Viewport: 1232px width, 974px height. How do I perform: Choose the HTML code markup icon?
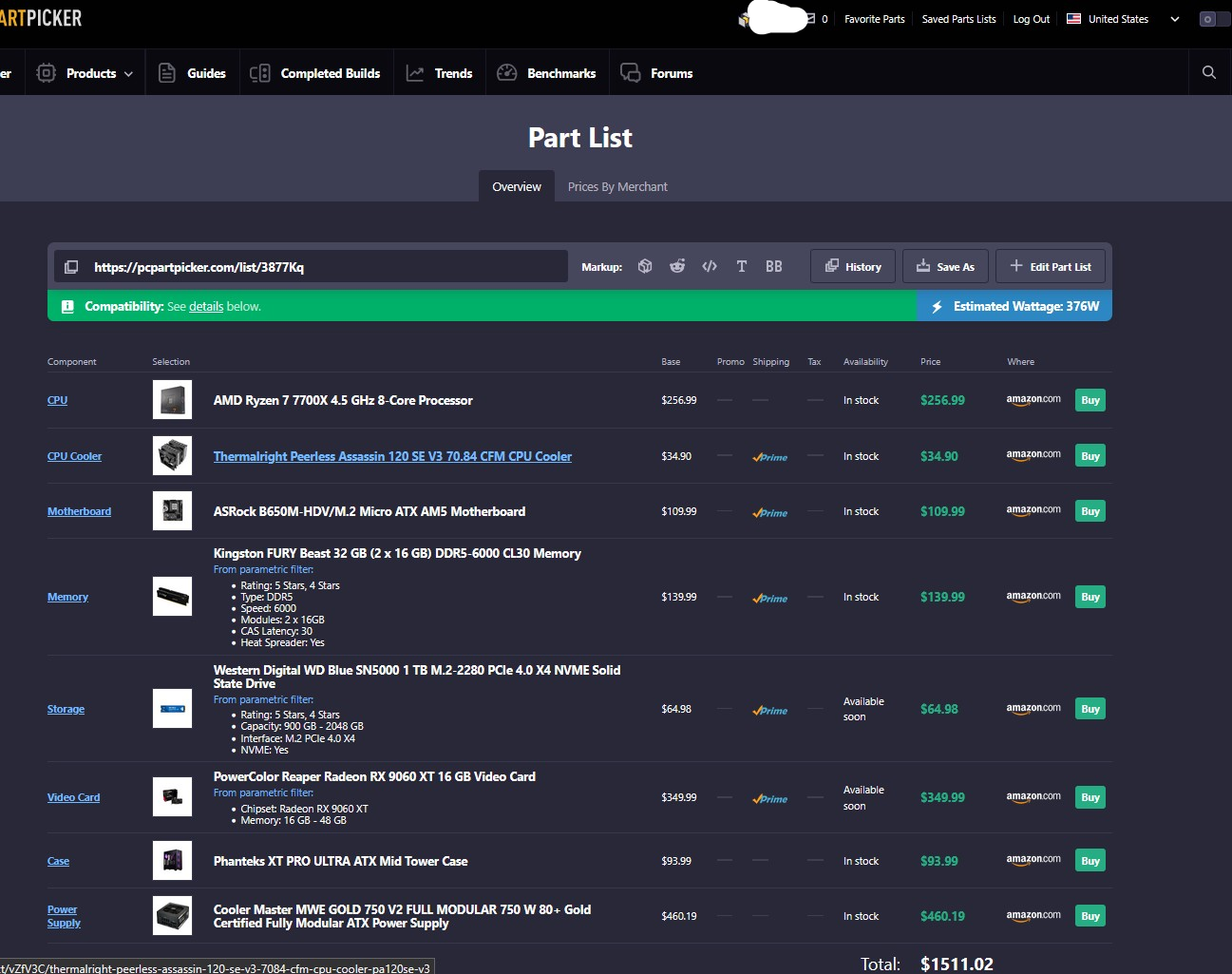point(710,267)
